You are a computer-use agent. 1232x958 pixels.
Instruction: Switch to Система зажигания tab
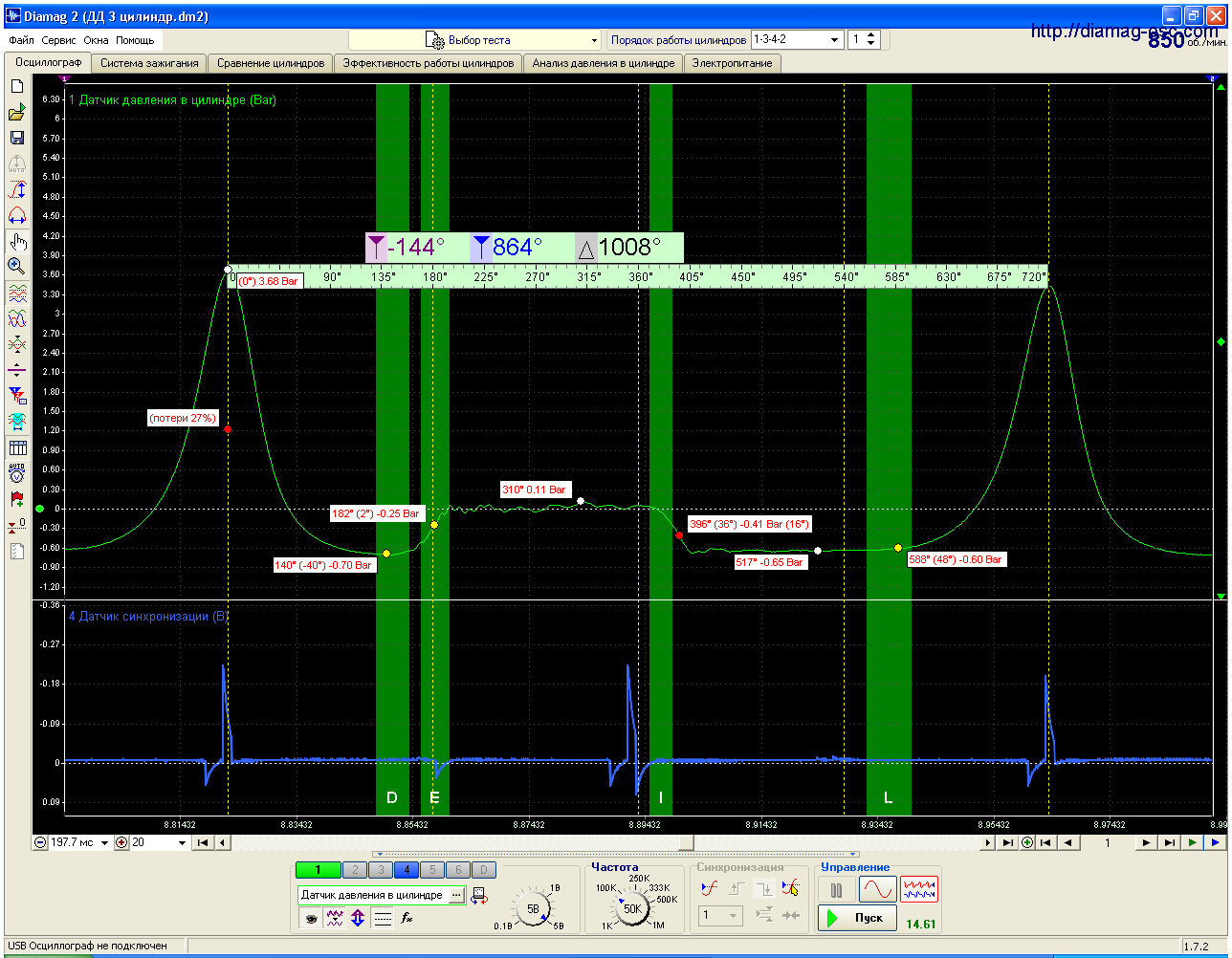click(x=149, y=63)
